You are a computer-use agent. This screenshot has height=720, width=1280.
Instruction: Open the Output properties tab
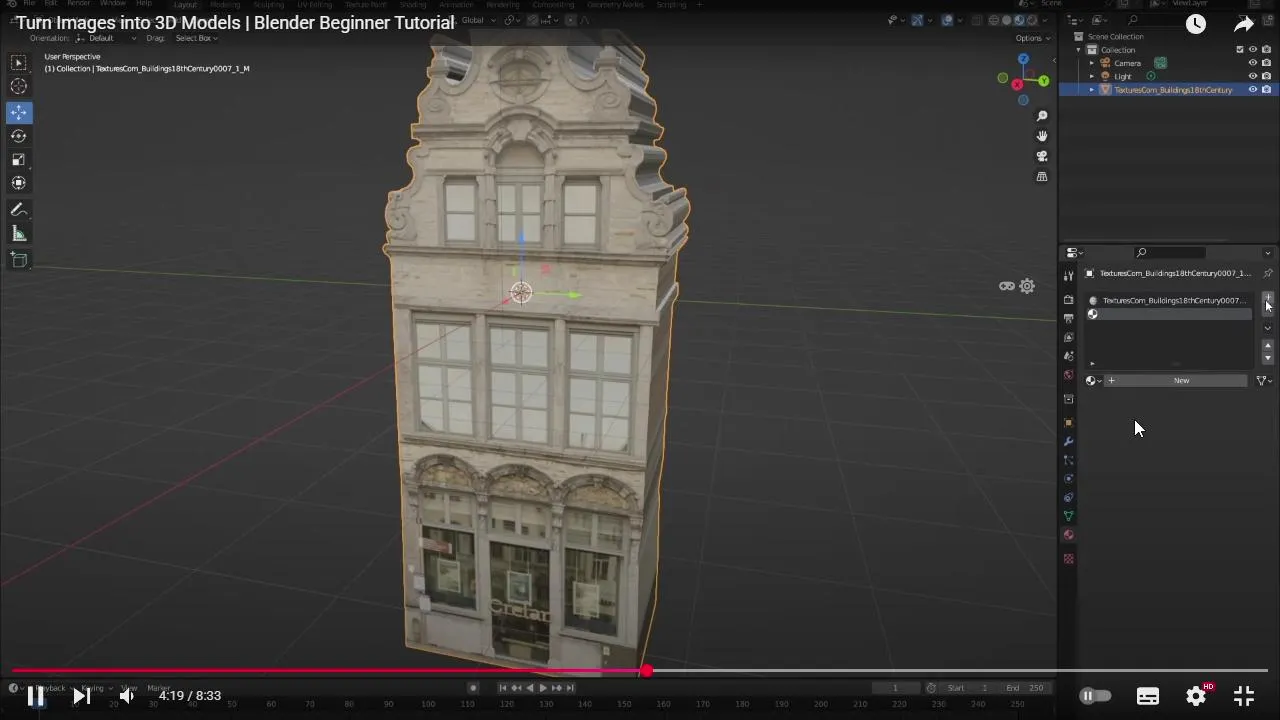click(x=1068, y=318)
